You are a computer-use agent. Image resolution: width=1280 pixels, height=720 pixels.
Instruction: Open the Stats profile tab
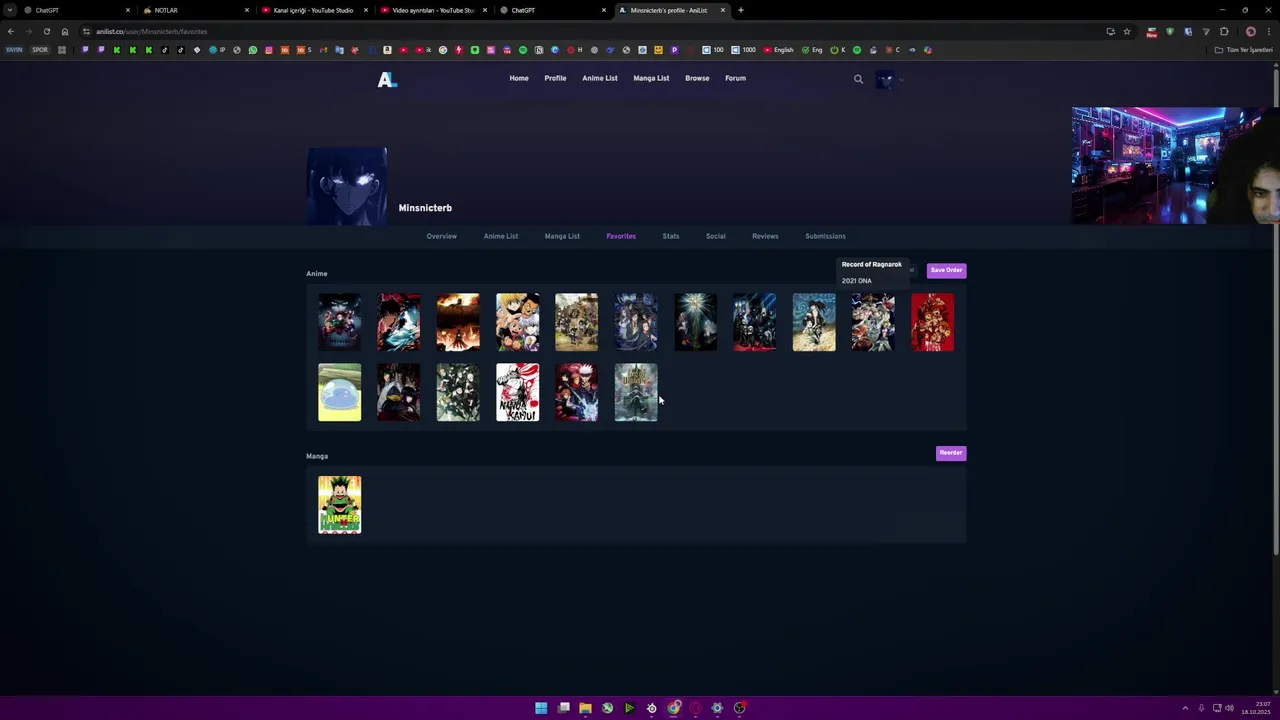tap(671, 236)
